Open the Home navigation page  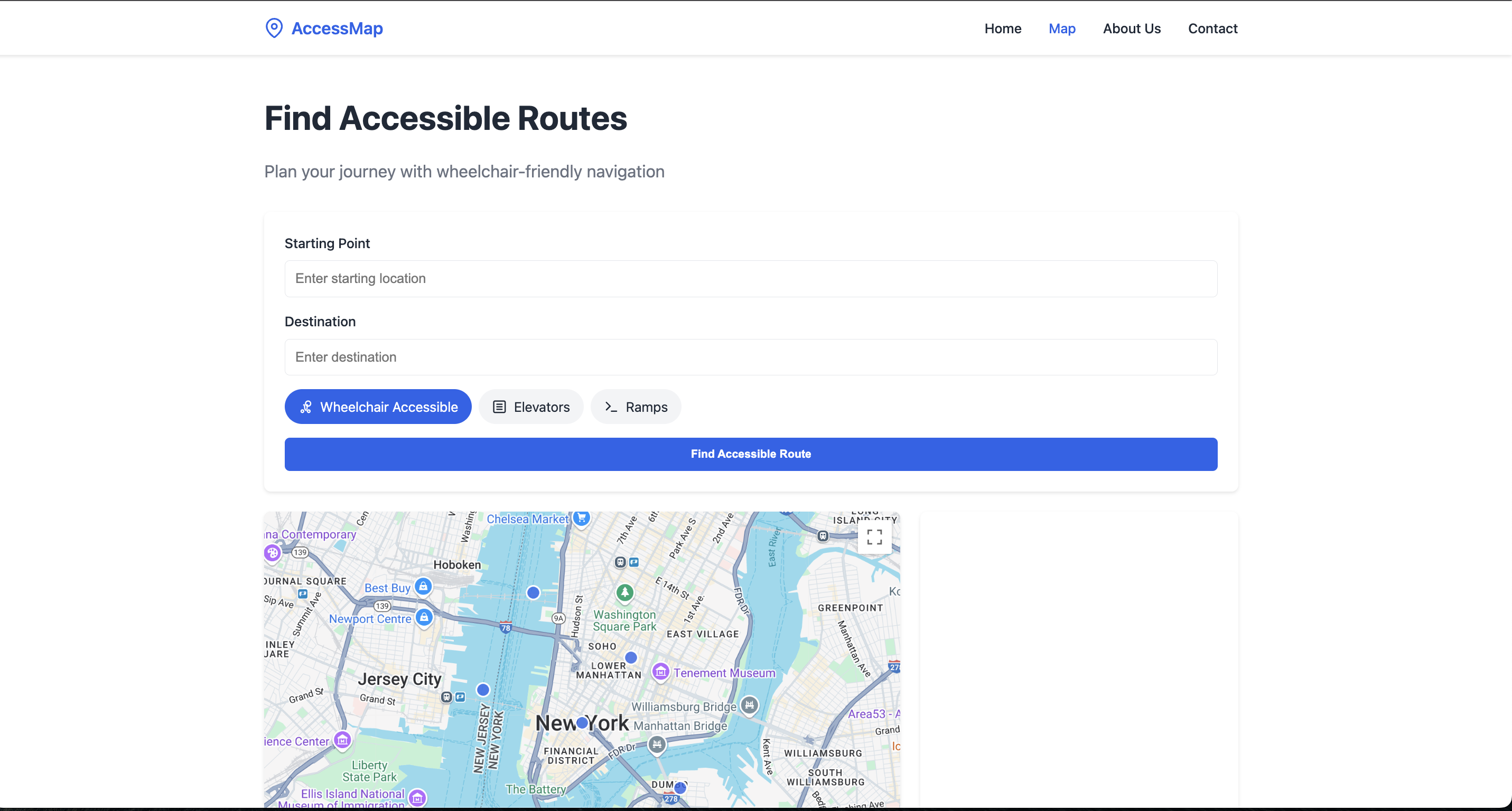coord(1003,29)
